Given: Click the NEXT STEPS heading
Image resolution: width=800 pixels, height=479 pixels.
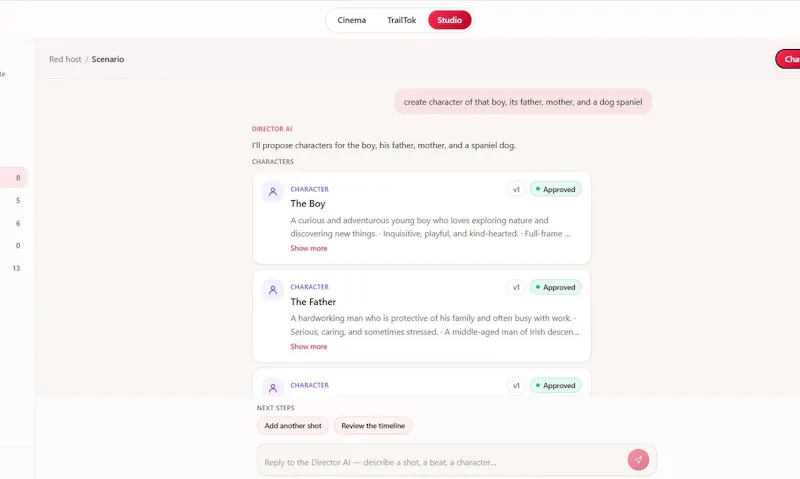Looking at the screenshot, I should coord(276,408).
